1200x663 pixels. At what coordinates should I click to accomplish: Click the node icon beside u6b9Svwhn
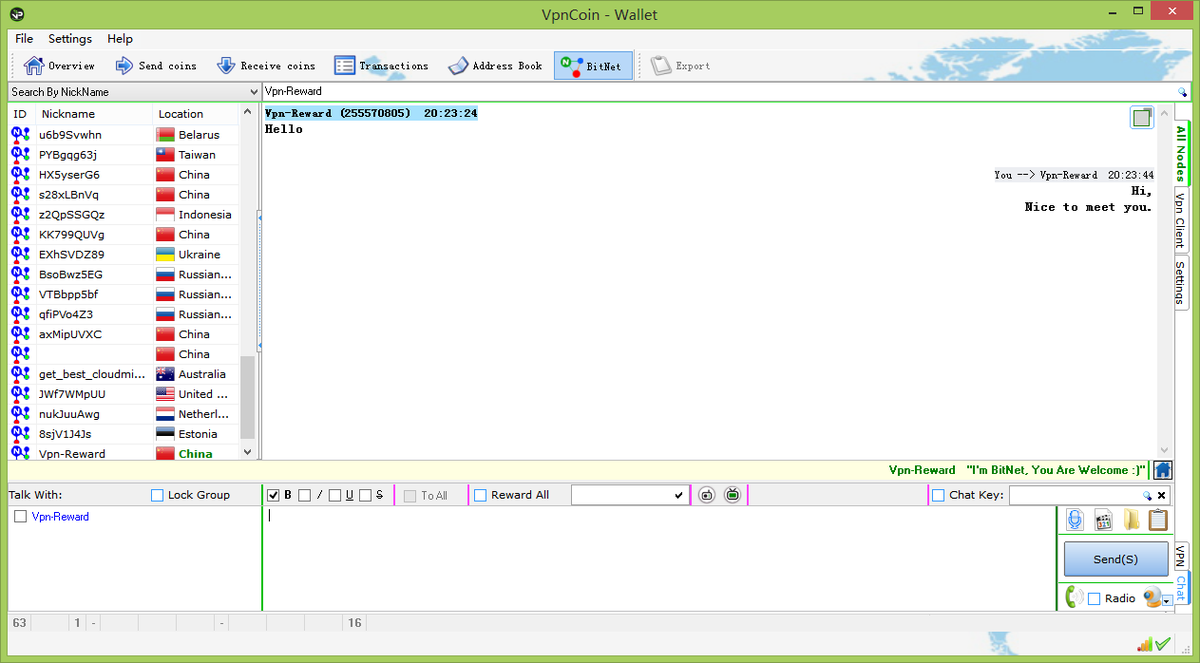(20, 134)
